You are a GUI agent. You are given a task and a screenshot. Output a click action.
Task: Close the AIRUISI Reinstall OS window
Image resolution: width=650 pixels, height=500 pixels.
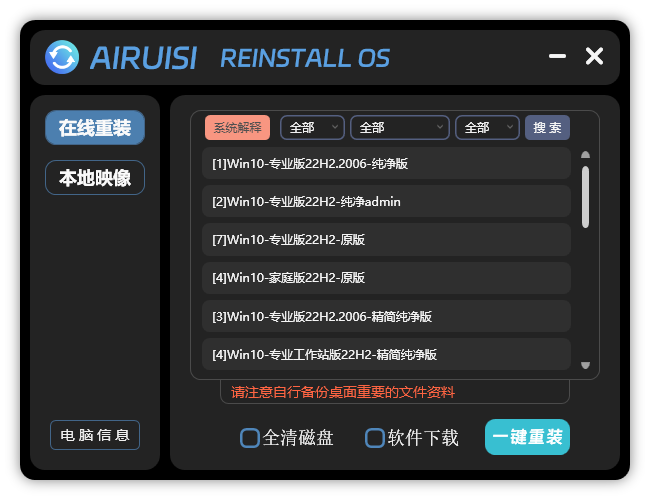(594, 56)
